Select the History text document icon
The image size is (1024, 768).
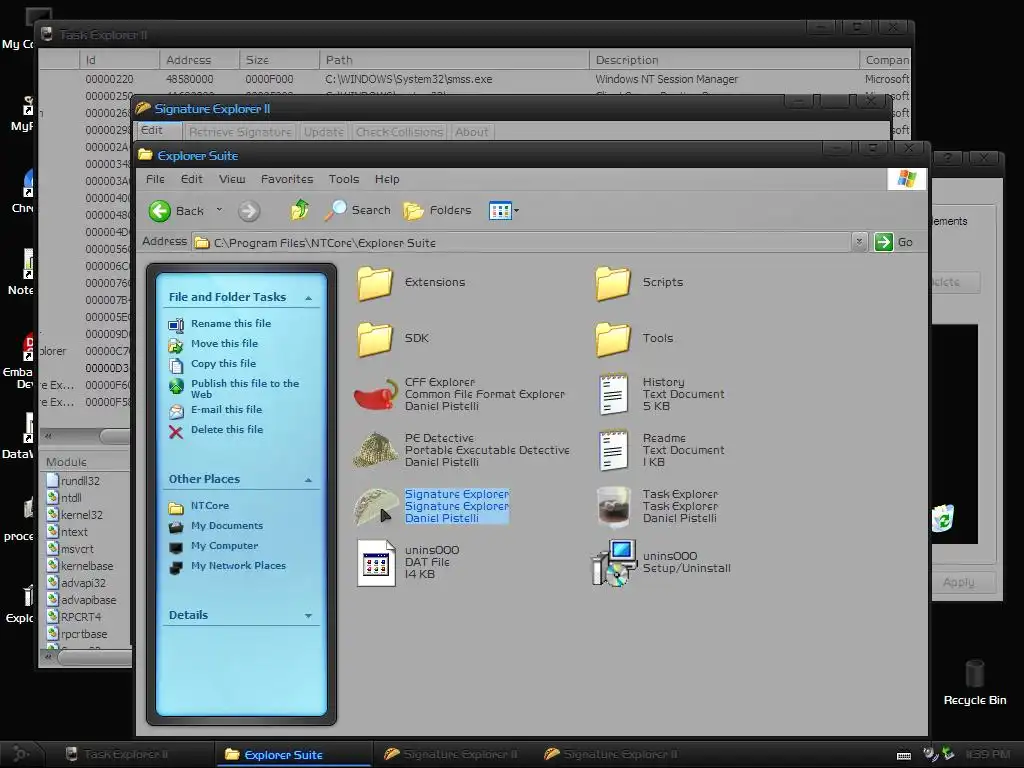tap(613, 394)
